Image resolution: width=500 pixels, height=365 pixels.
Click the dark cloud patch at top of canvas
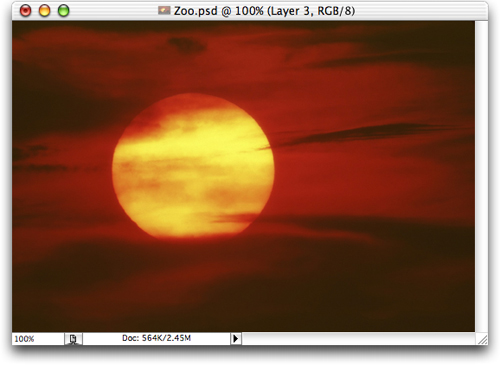coord(186,45)
